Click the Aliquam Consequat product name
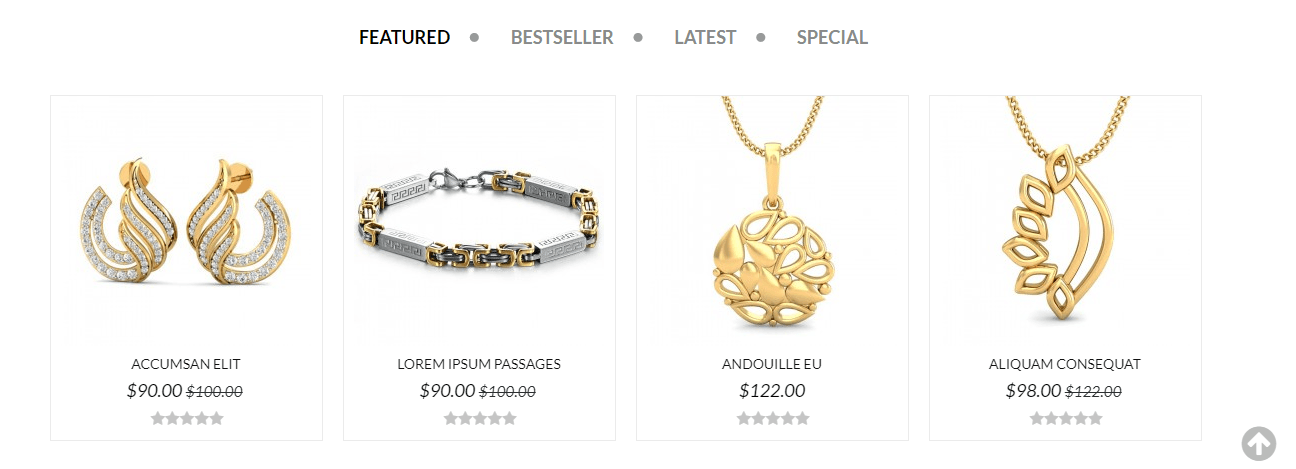Viewport: 1296px width, 469px height. point(1065,364)
